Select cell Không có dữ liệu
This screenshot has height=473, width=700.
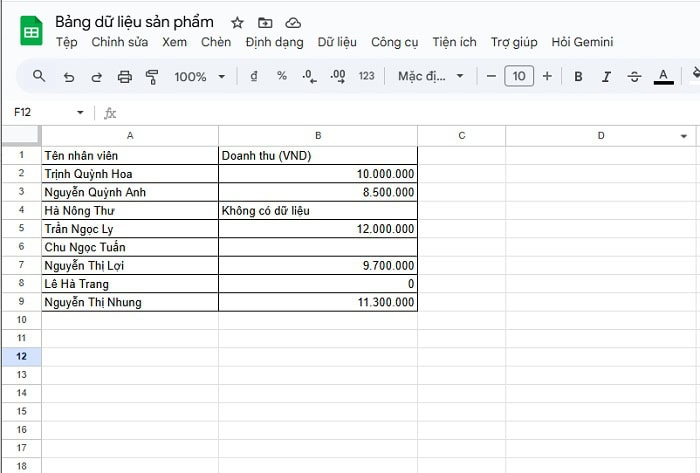318,211
